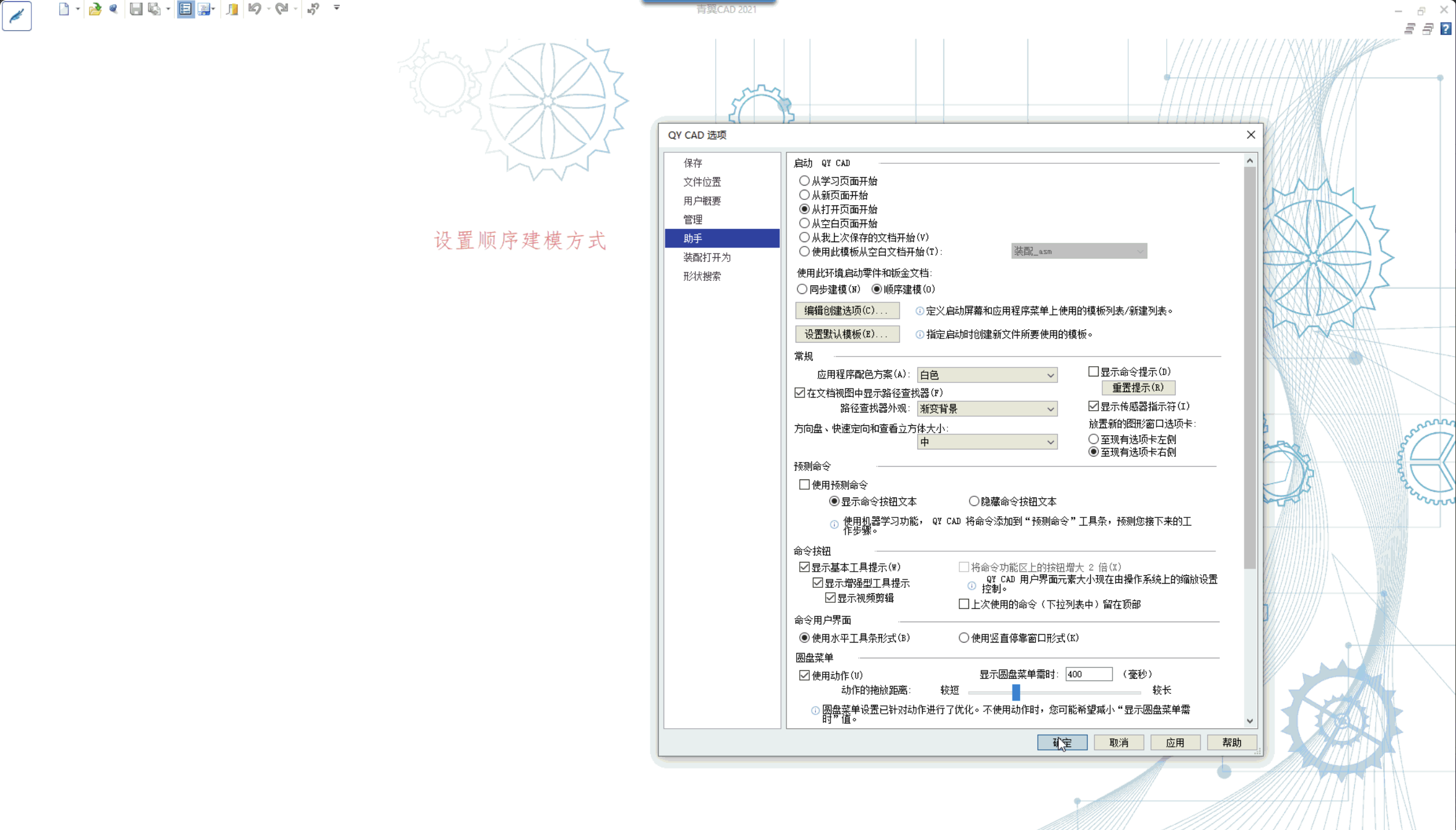Click info icon beside 定义启动屏幕 text
Viewport: 1456px width, 830px height.
coord(920,311)
